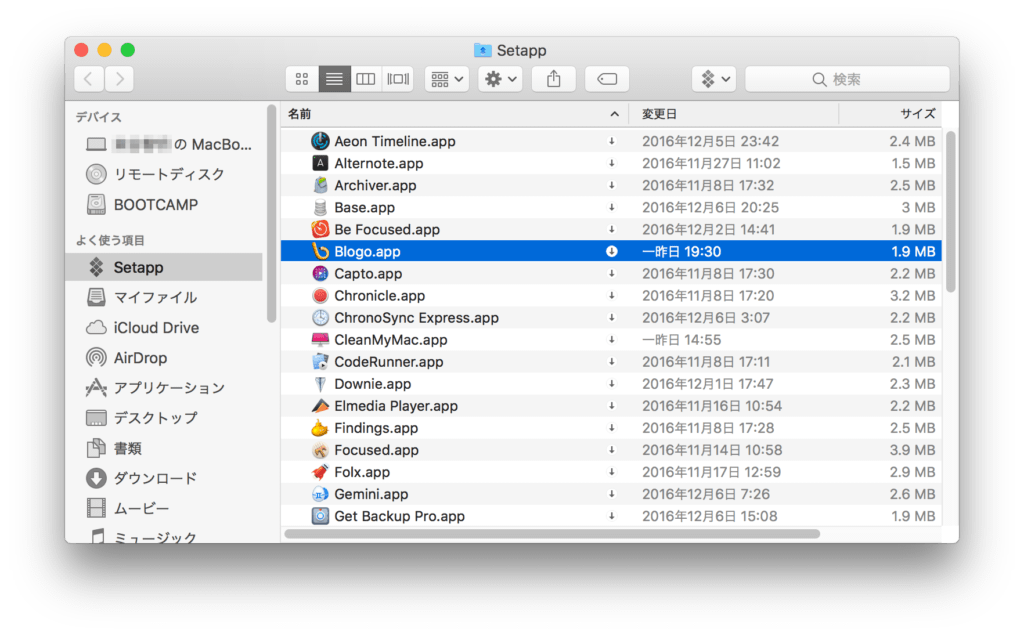Click the vertical scrollbar of file list
This screenshot has width=1024, height=636.
(951, 212)
